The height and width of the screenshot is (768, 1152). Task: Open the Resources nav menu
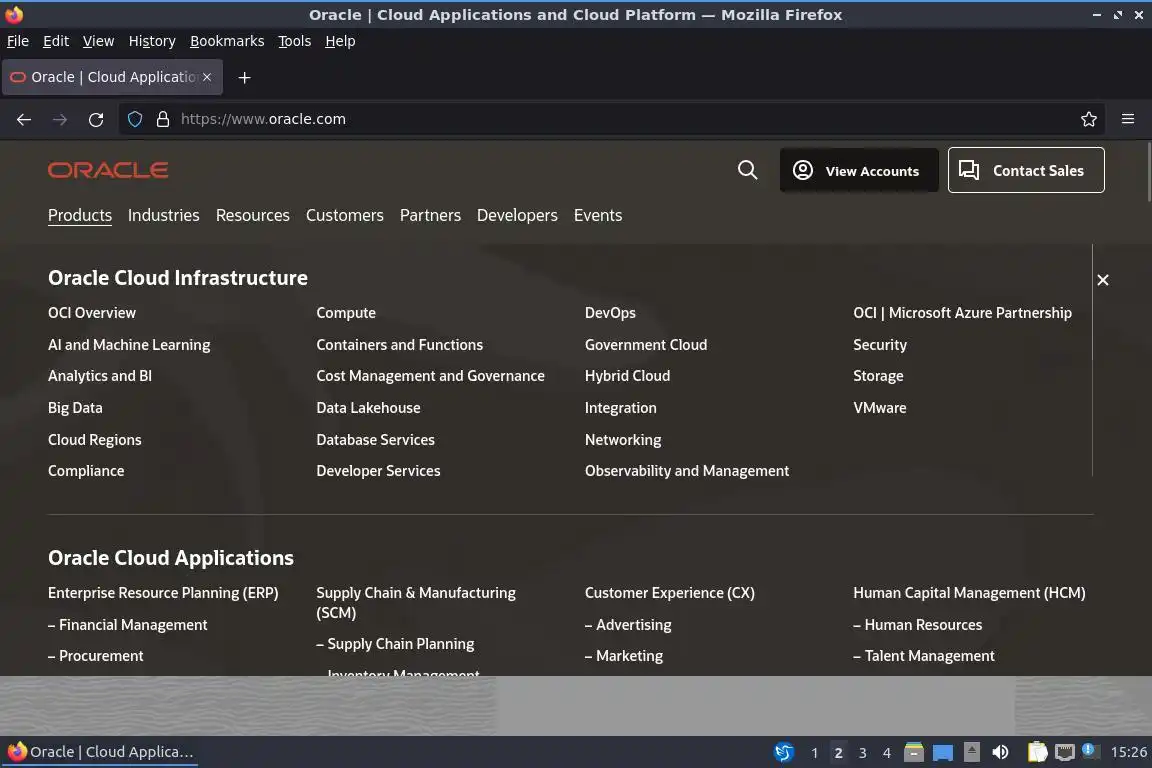[253, 215]
